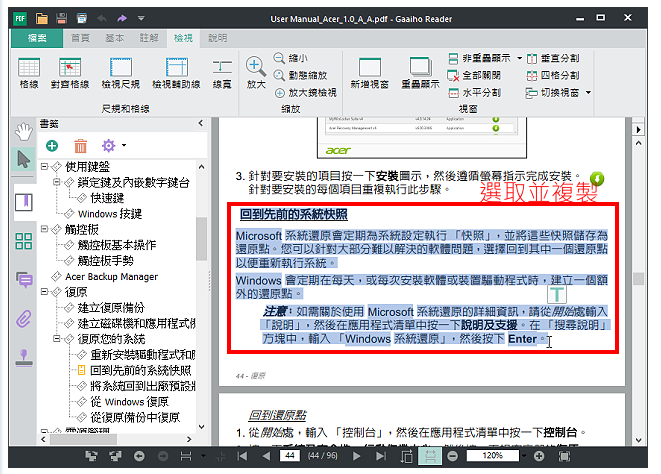Switch to the 基本 ribbon tab

click(x=114, y=38)
